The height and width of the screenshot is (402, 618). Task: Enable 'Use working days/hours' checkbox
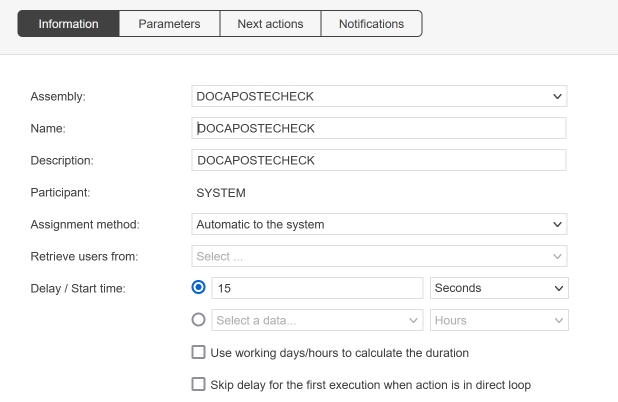point(198,353)
